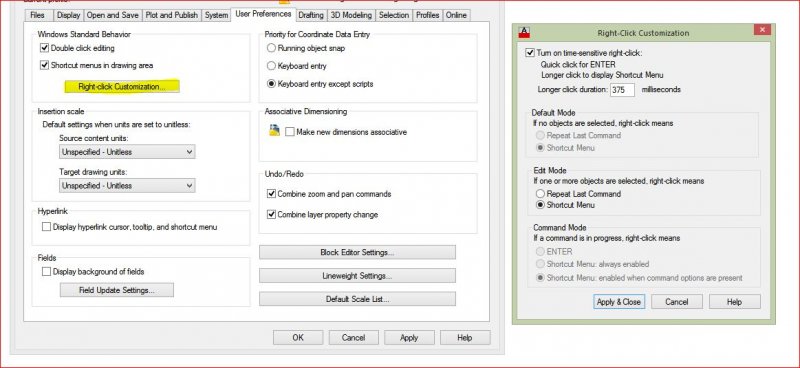Image resolution: width=800 pixels, height=368 pixels.
Task: Click OK in Options dialog
Action: 298,337
